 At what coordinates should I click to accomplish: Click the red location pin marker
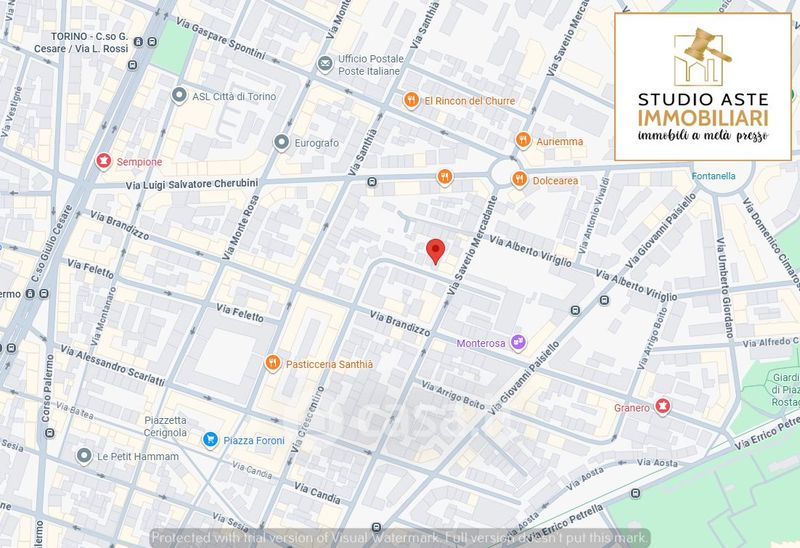click(x=434, y=251)
